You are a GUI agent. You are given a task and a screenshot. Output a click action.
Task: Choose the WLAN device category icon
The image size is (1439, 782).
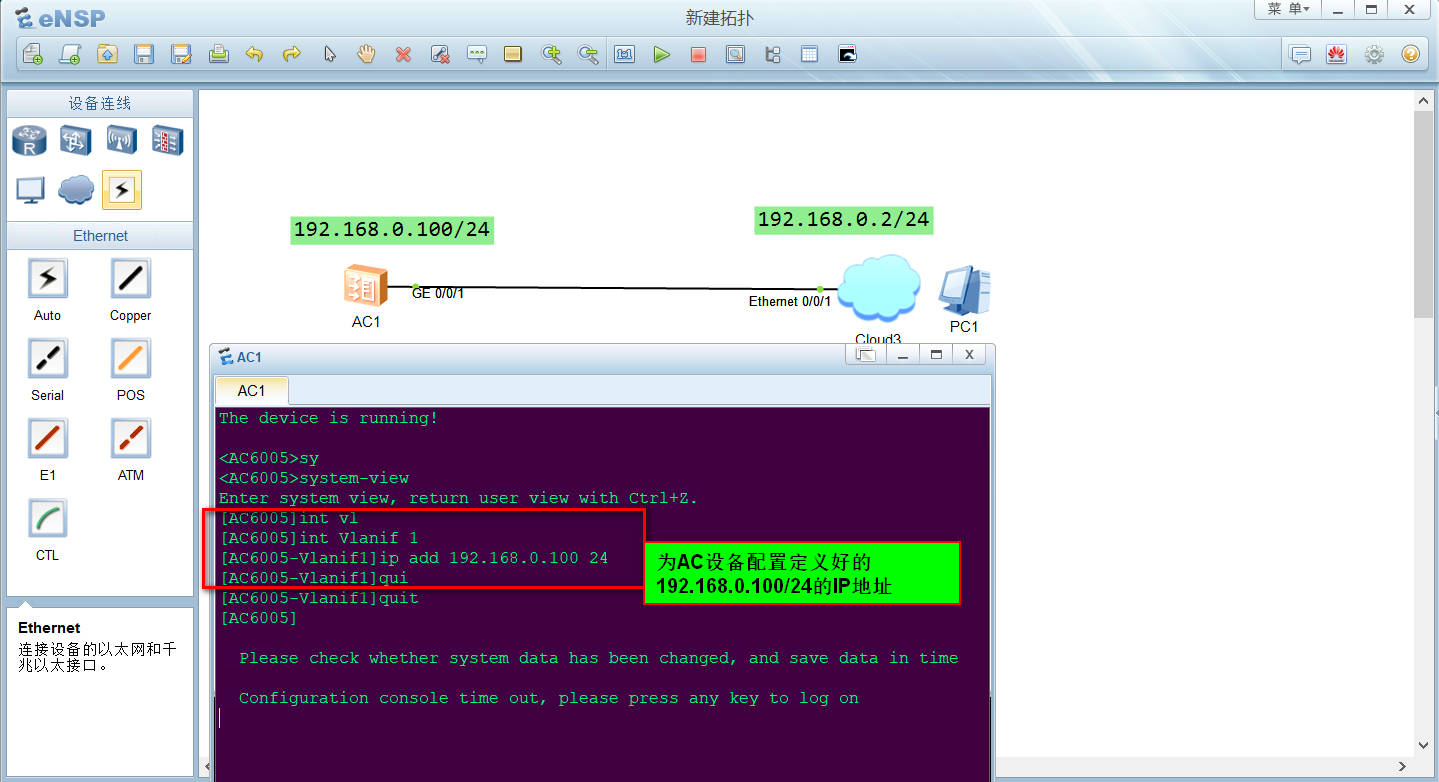pyautogui.click(x=122, y=141)
